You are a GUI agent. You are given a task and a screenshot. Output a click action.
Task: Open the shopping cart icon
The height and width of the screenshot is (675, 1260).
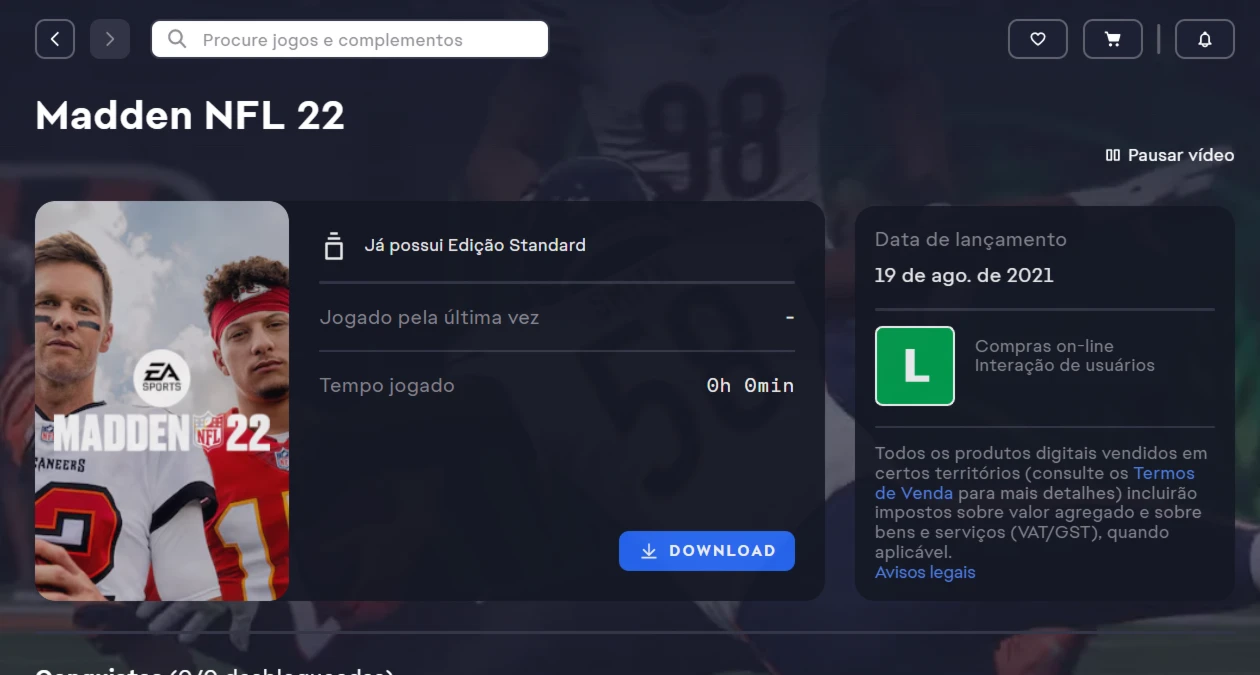click(x=1113, y=39)
